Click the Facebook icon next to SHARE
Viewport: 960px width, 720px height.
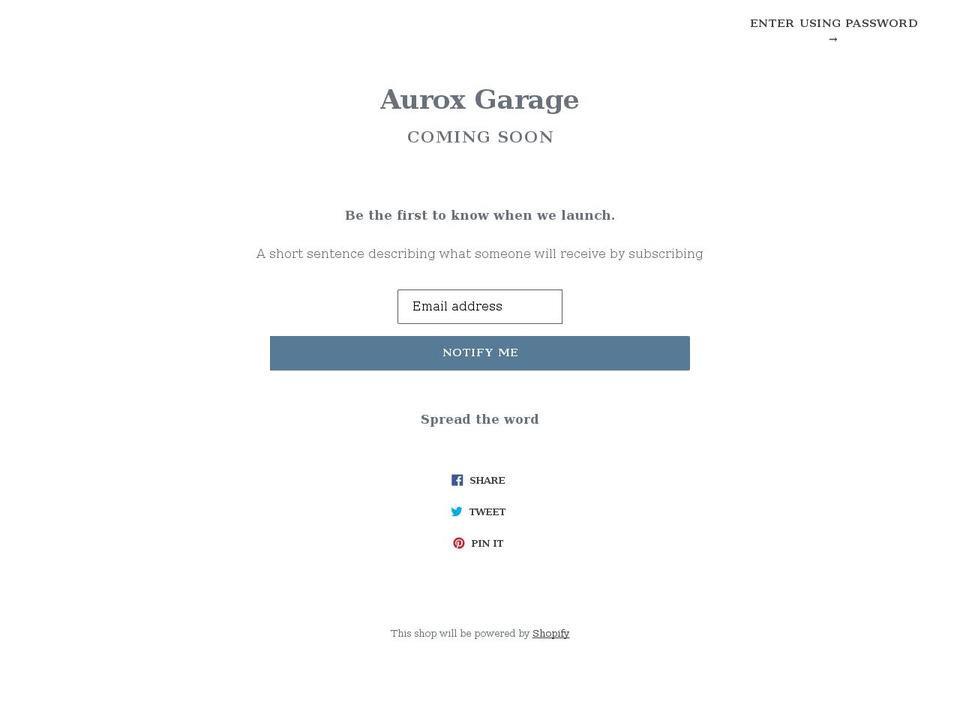pos(457,480)
